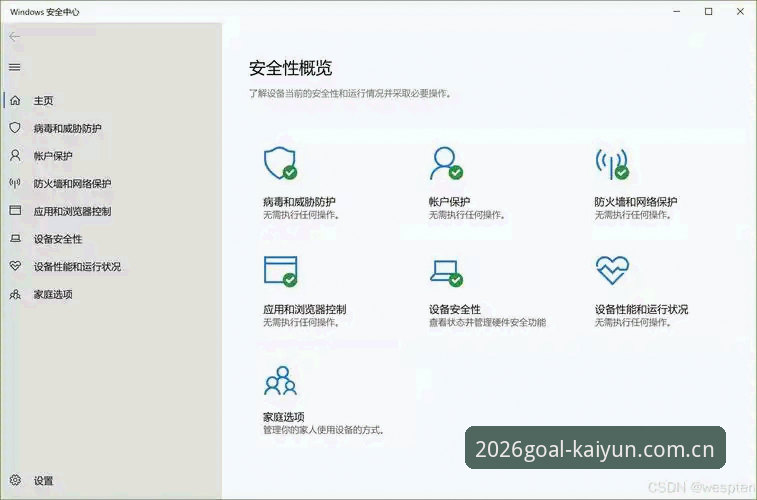The height and width of the screenshot is (500, 757).
Task: Click the laptop icon for 设备安全性 in sidebar
Action: (x=15, y=238)
